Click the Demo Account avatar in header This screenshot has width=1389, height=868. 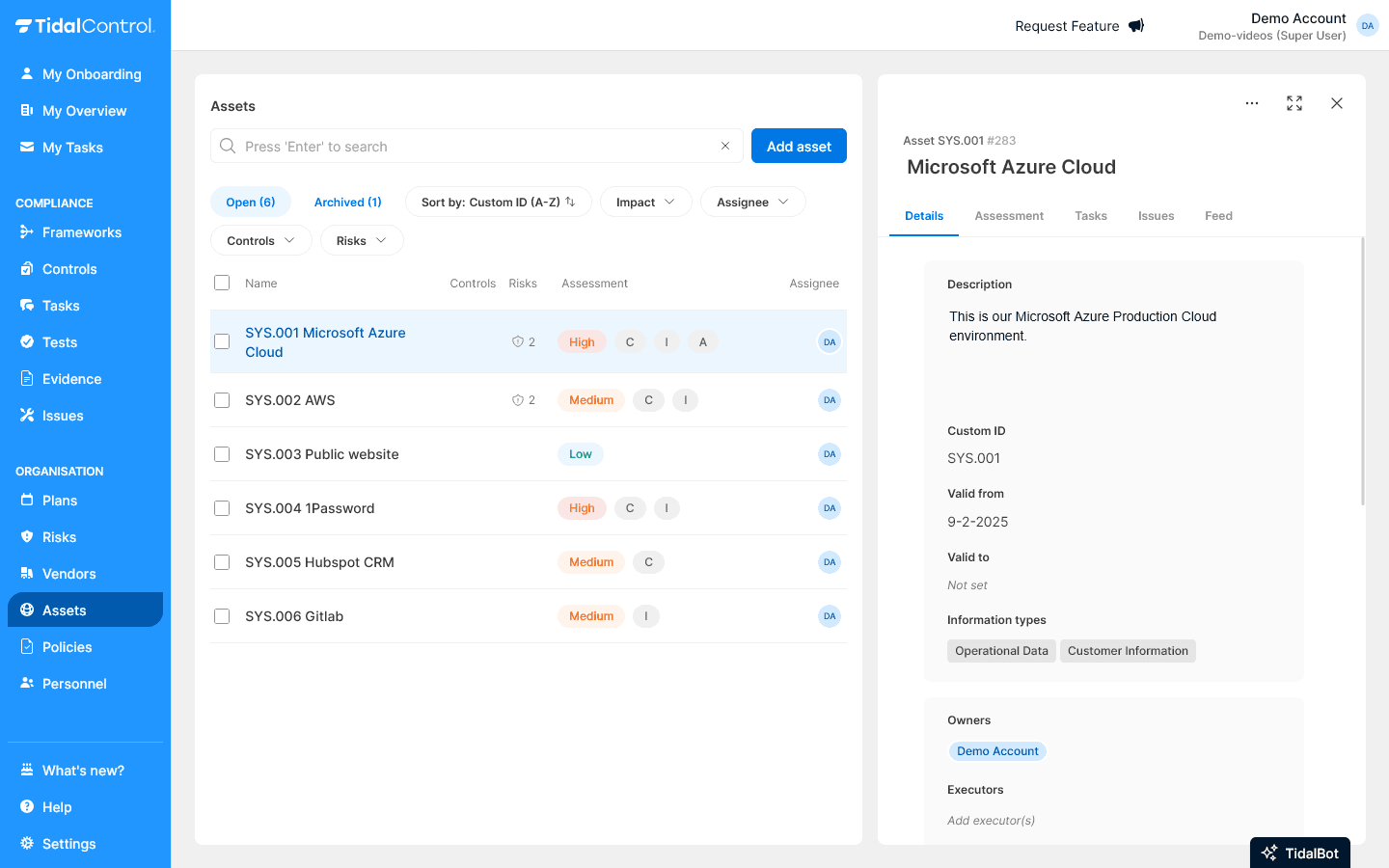[x=1367, y=26]
